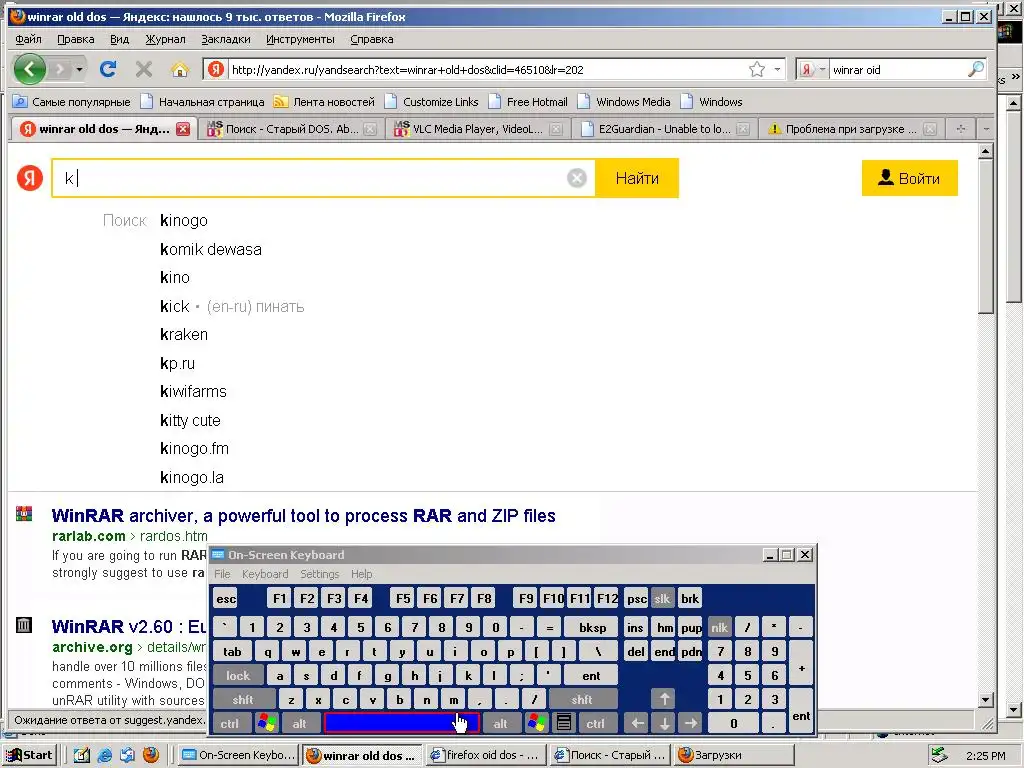Click left arrow key on on-screen keyboard
Viewport: 1024px width, 768px height.
coord(637,723)
